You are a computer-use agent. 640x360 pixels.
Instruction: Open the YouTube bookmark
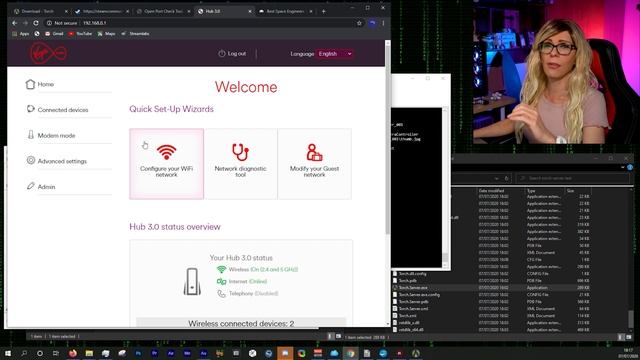click(x=80, y=34)
